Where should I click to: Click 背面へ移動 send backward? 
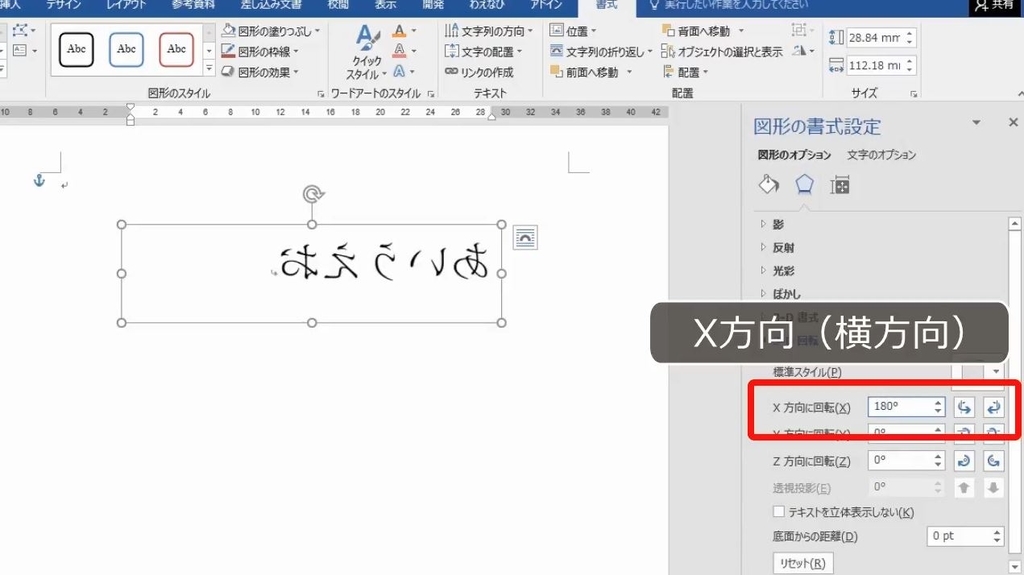(x=696, y=31)
